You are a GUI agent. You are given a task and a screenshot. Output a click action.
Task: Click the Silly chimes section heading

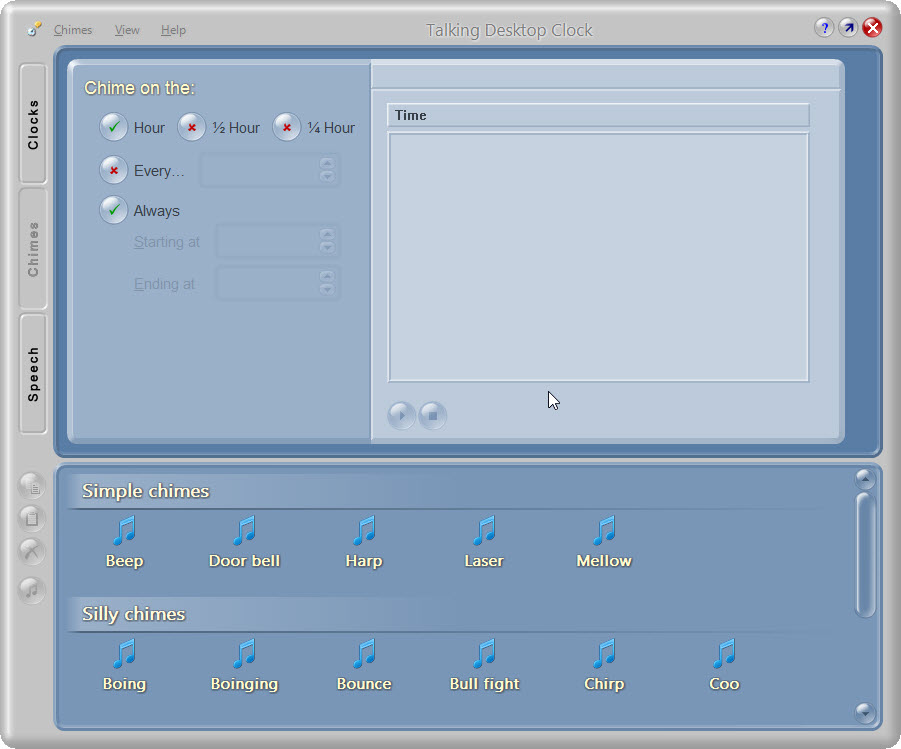click(x=133, y=614)
